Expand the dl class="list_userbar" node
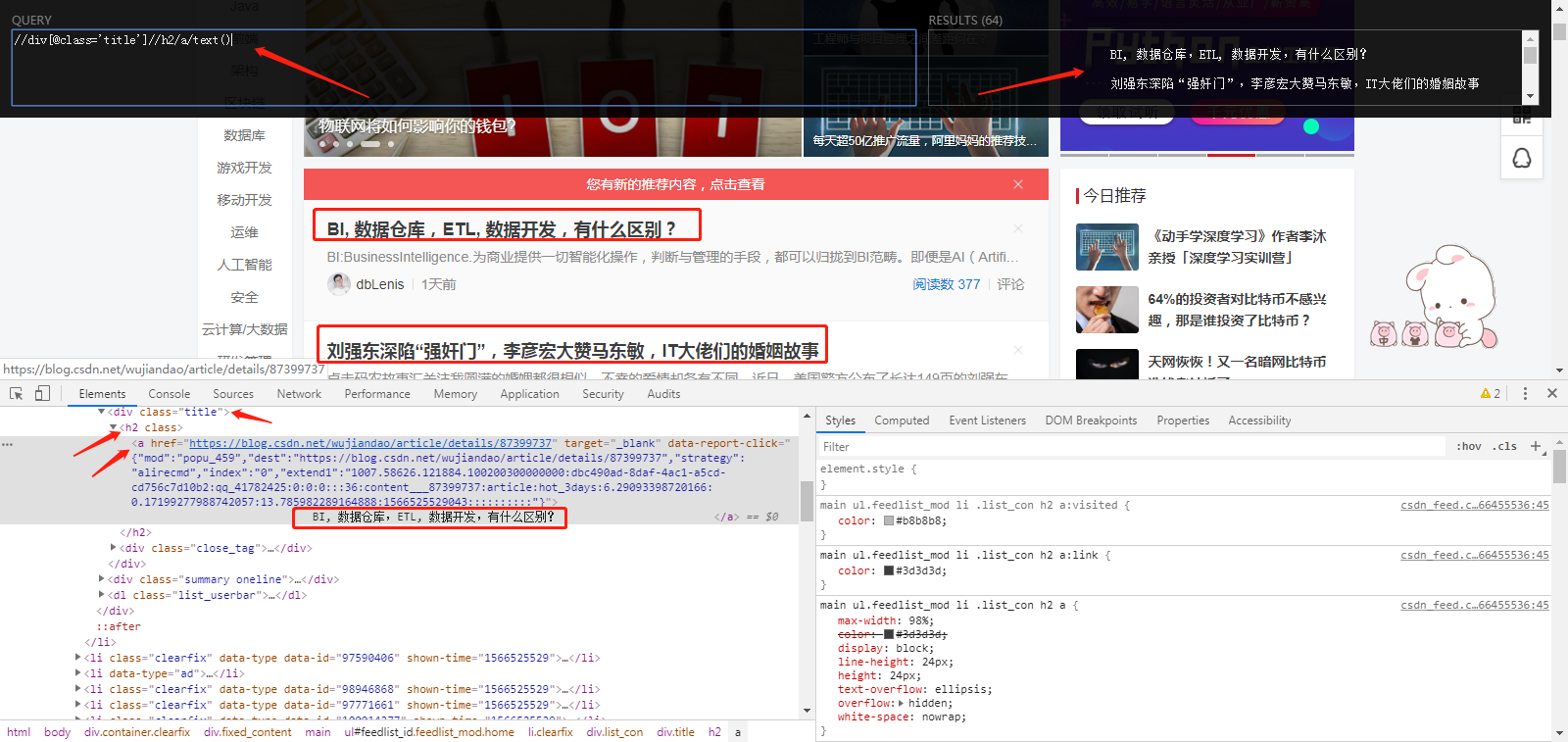Image resolution: width=1568 pixels, height=742 pixels. tap(102, 595)
